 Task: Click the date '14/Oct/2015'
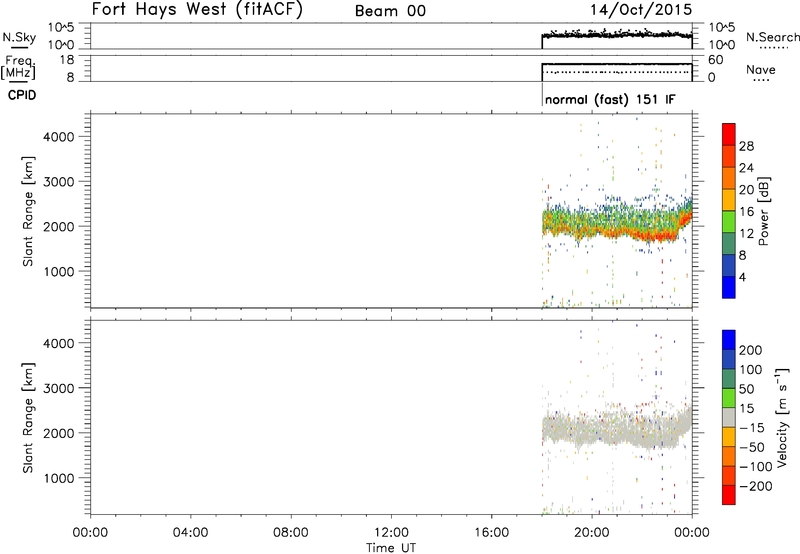(641, 10)
